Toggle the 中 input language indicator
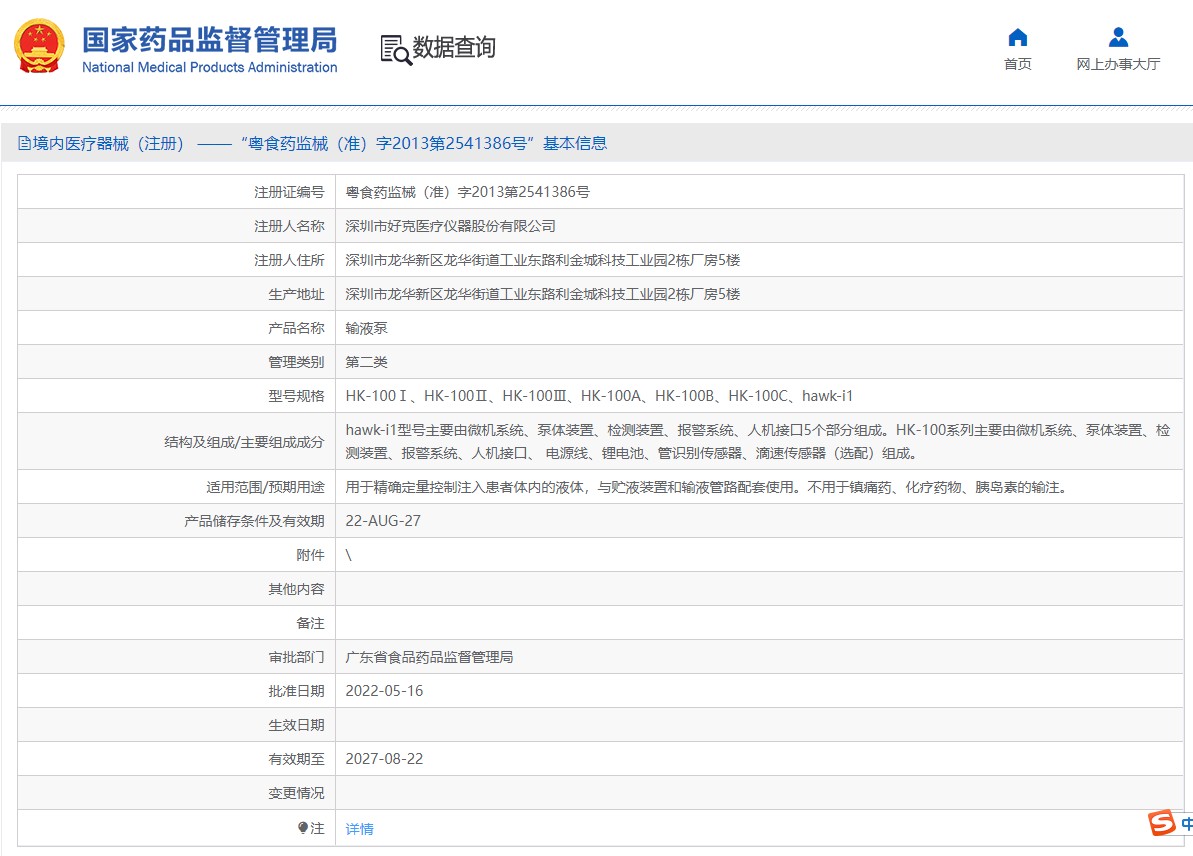 pos(1186,823)
